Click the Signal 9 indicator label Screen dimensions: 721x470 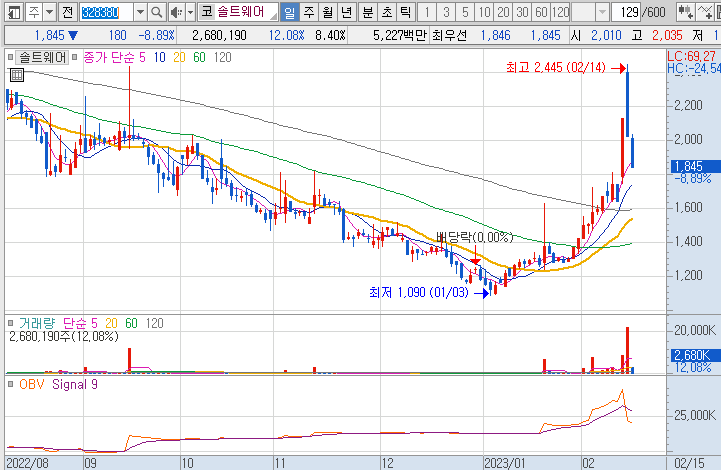click(x=74, y=384)
